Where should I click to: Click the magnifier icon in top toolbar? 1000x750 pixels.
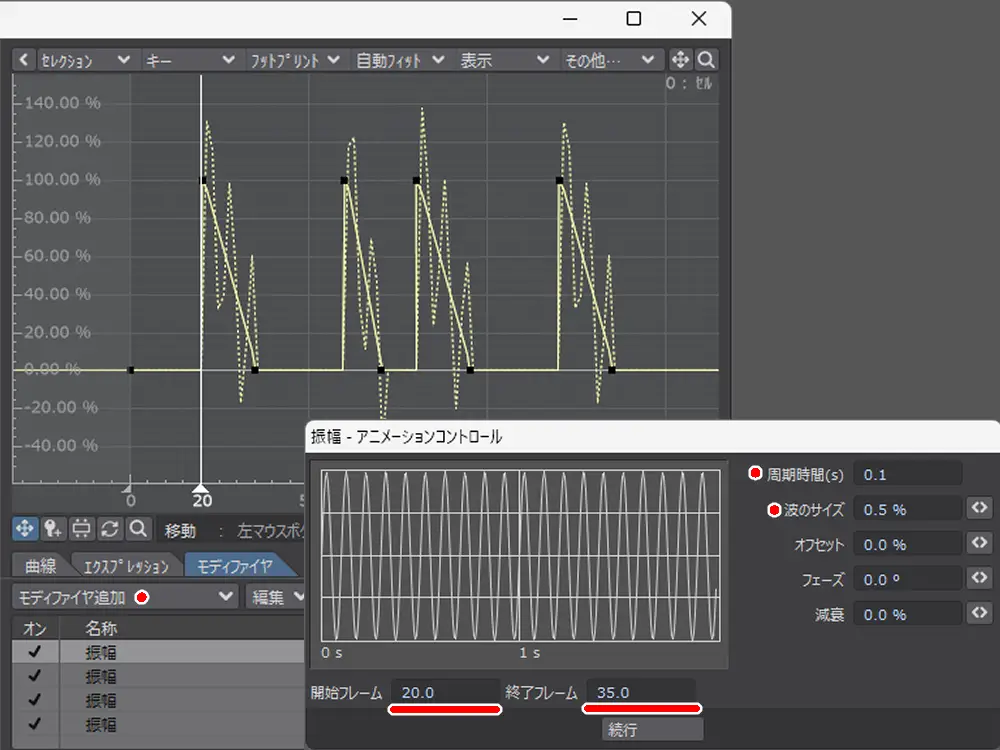(706, 59)
